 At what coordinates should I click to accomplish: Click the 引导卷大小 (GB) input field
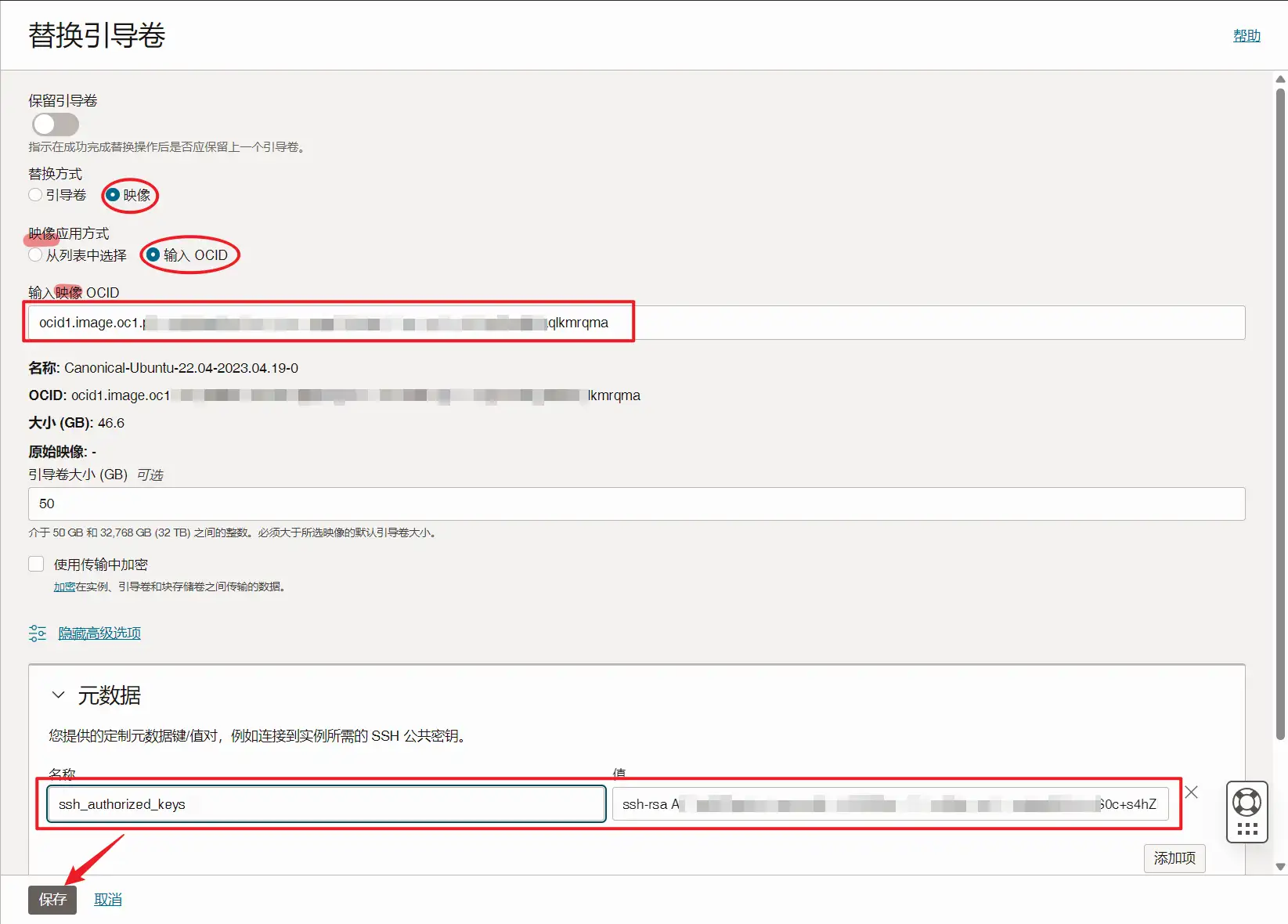click(637, 504)
